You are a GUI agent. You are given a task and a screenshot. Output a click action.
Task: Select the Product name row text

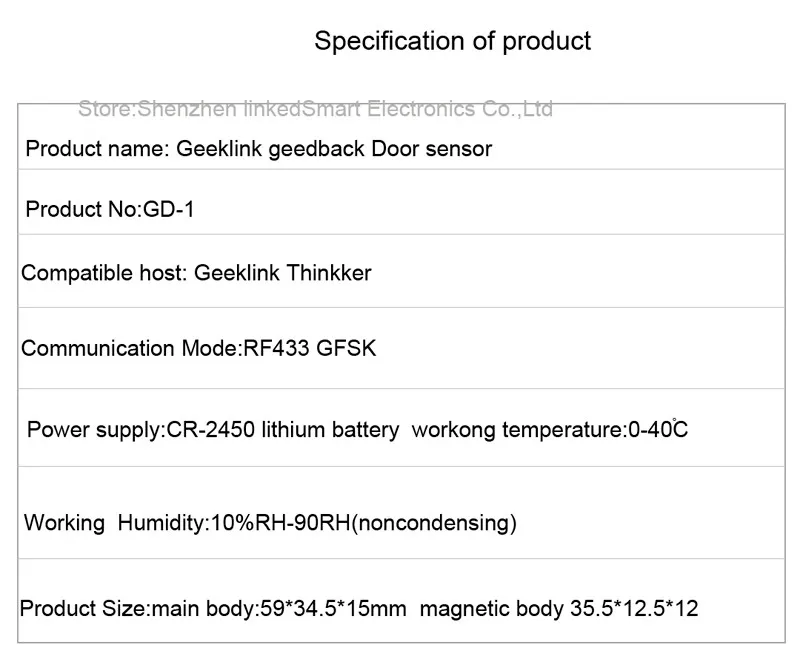pyautogui.click(x=259, y=149)
